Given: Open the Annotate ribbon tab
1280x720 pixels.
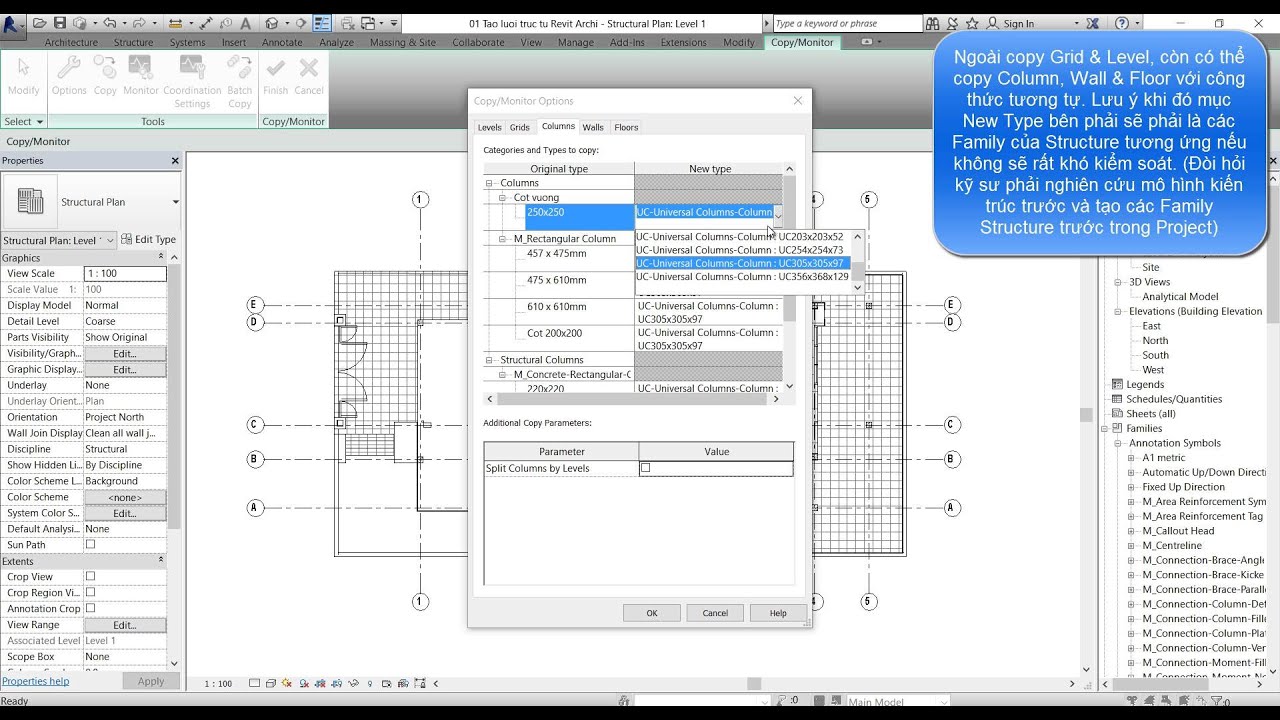Looking at the screenshot, I should click(282, 42).
